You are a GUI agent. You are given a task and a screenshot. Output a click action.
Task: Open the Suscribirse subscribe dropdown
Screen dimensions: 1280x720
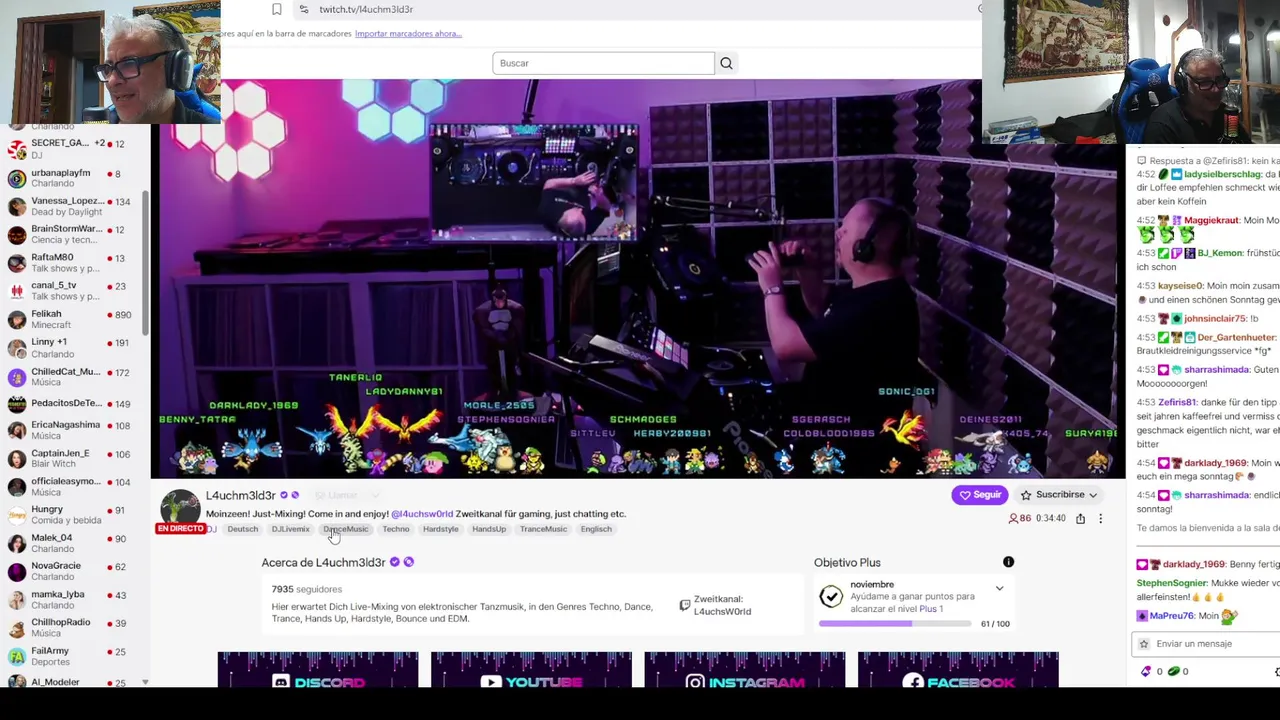pos(1059,495)
